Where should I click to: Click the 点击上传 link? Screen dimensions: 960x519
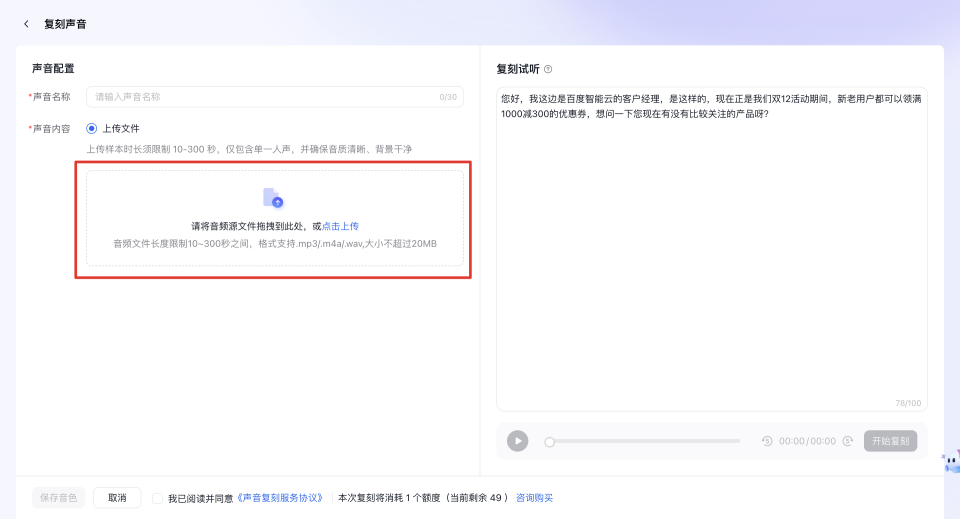(340, 227)
